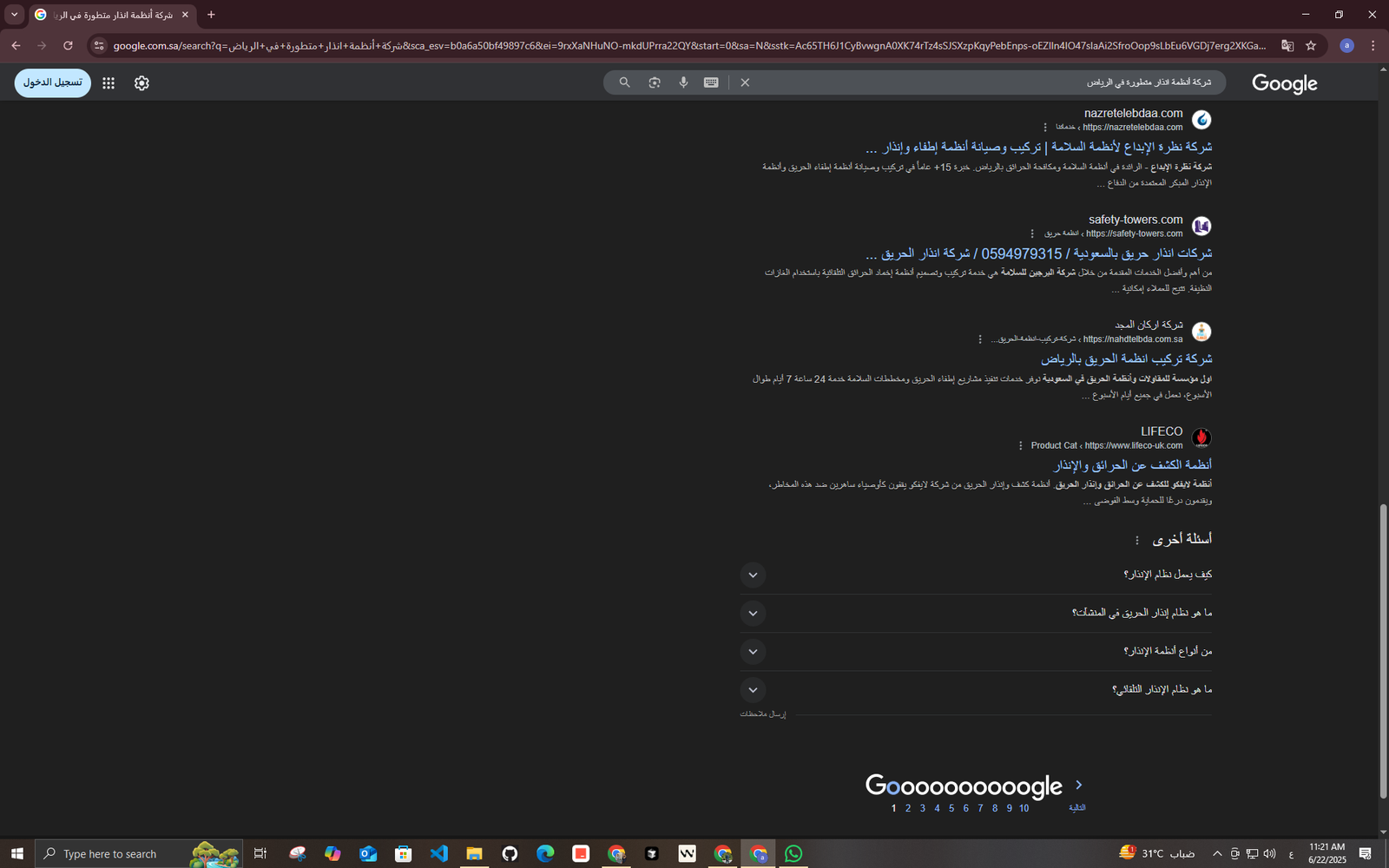
Task: Click the vertical page scrollbar thumb
Action: (1384, 651)
